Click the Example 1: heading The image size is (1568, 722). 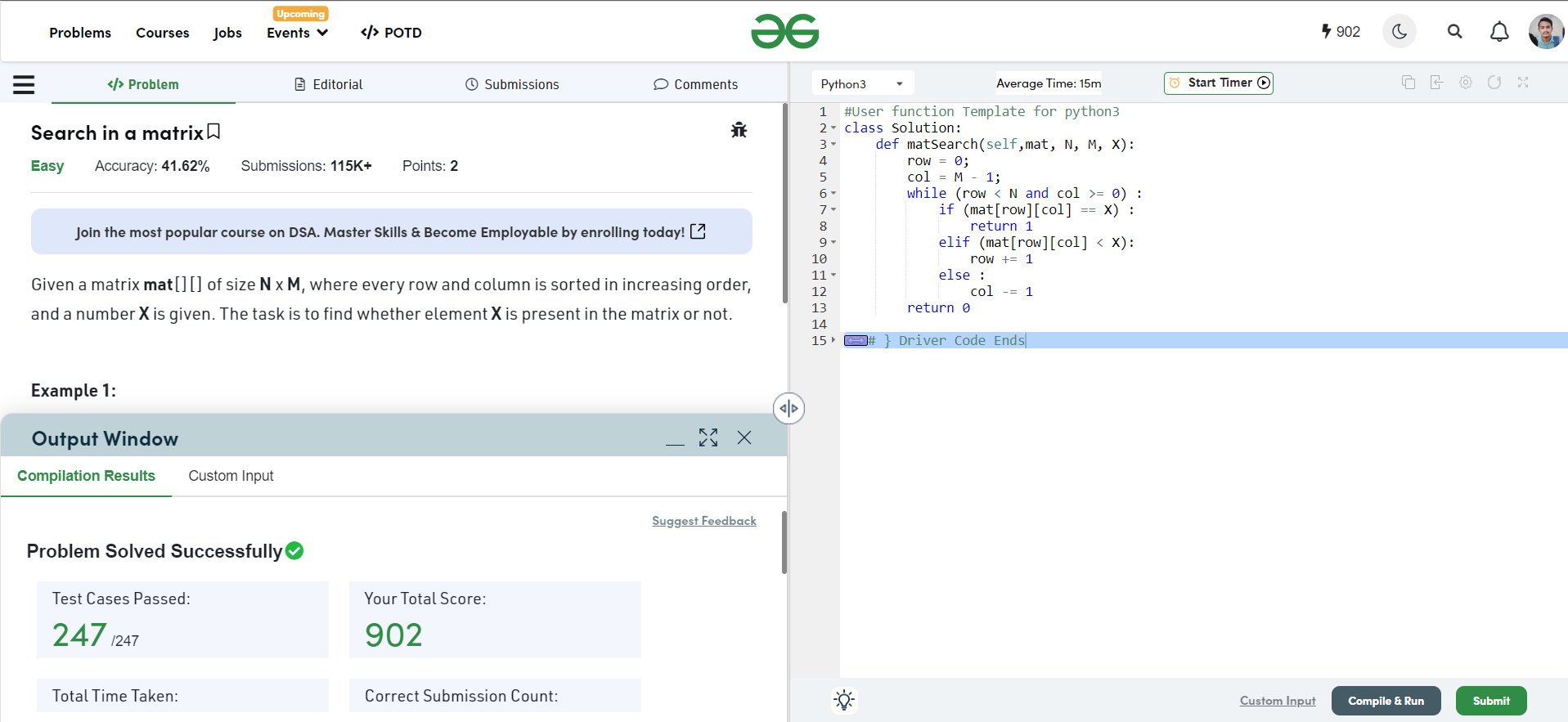[x=74, y=391]
